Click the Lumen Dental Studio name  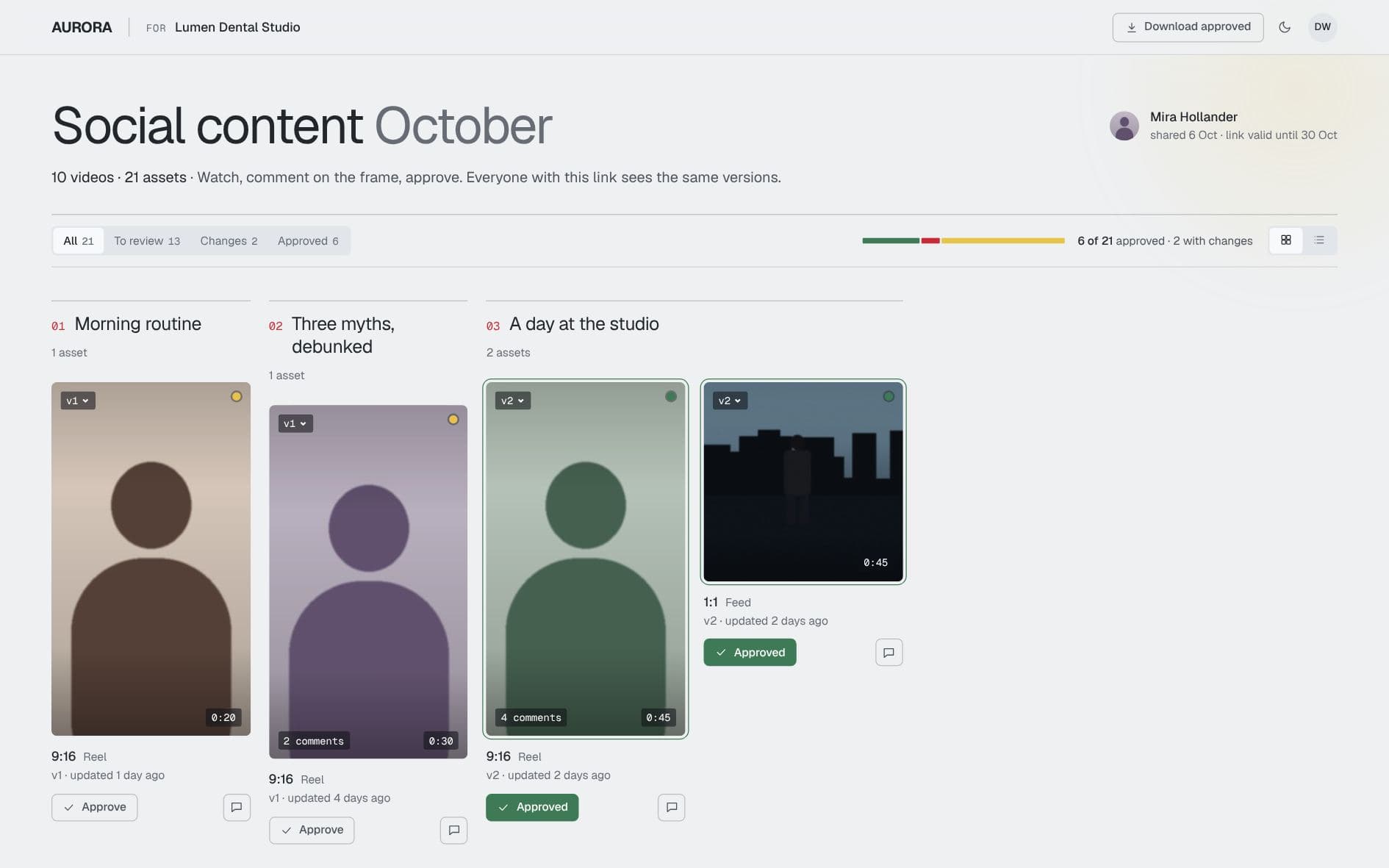(x=237, y=27)
